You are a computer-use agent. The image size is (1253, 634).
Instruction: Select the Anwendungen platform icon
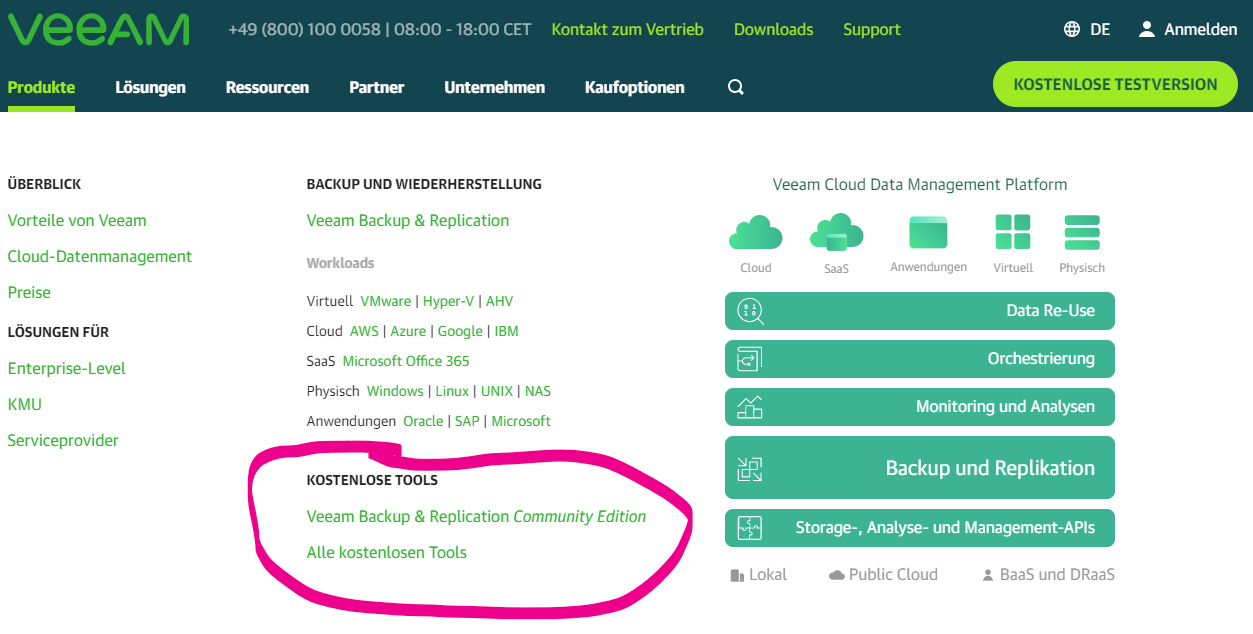[x=928, y=232]
